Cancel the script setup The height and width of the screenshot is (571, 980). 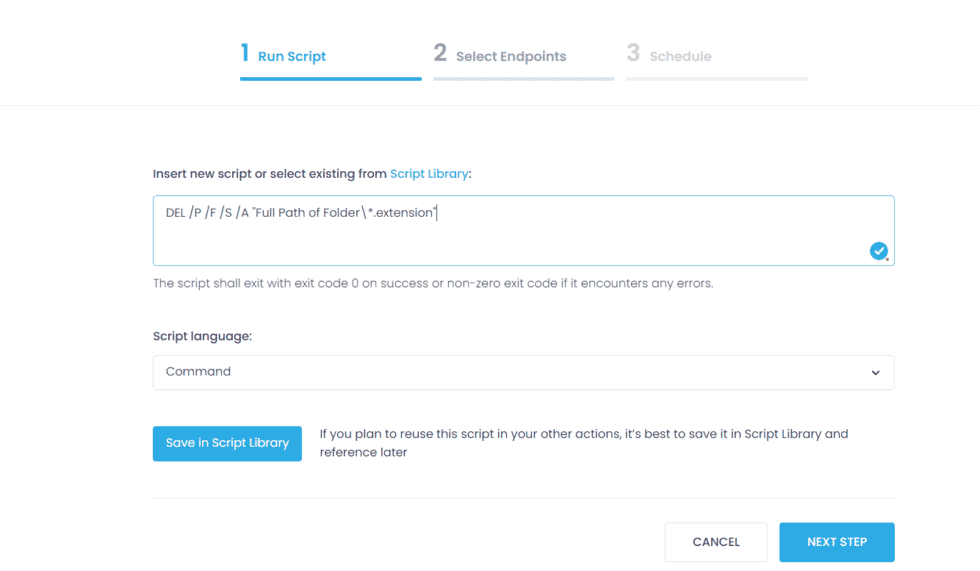pos(716,542)
